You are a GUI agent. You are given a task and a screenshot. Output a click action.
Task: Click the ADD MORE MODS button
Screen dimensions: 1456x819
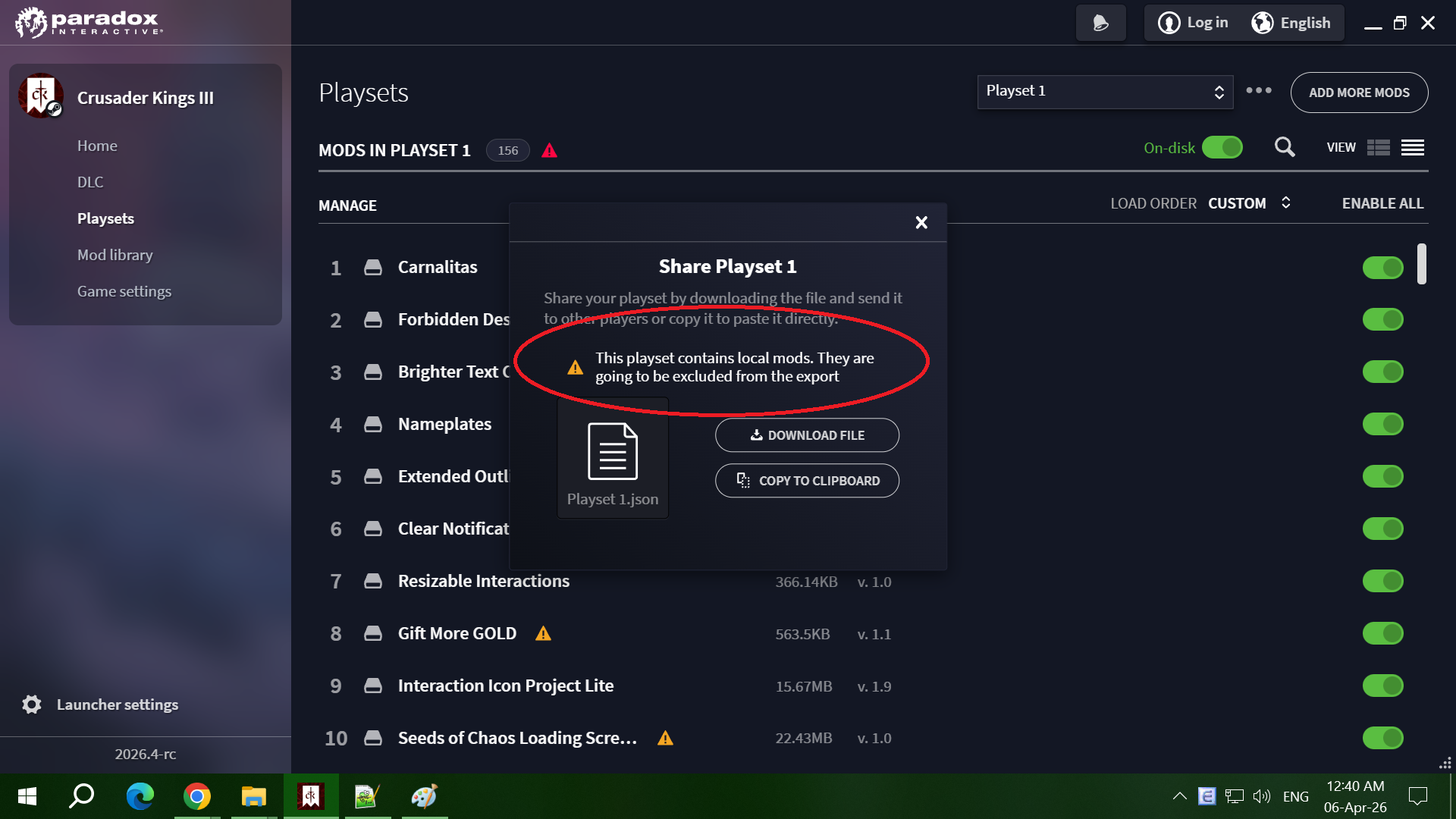click(1359, 93)
